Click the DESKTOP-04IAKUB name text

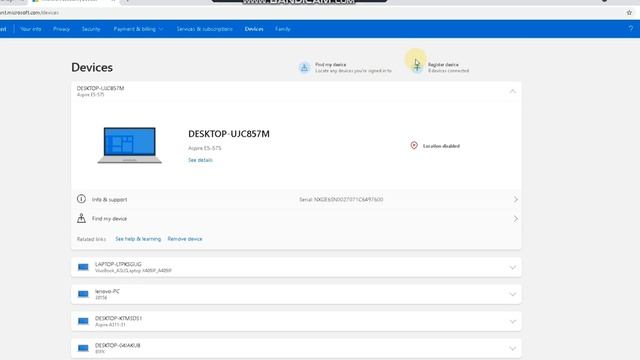(x=118, y=345)
